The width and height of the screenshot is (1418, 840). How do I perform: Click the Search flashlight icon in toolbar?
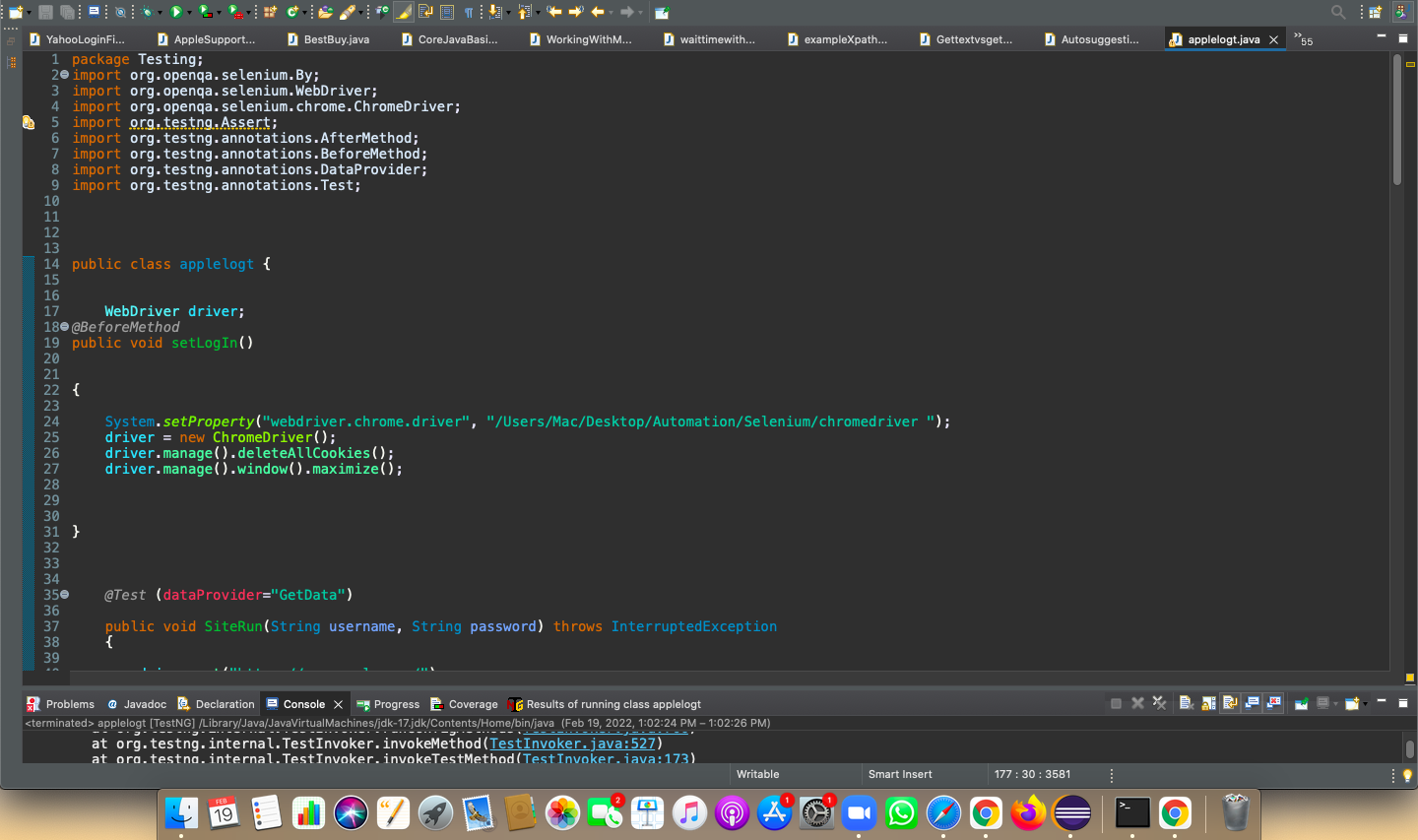coord(348,12)
